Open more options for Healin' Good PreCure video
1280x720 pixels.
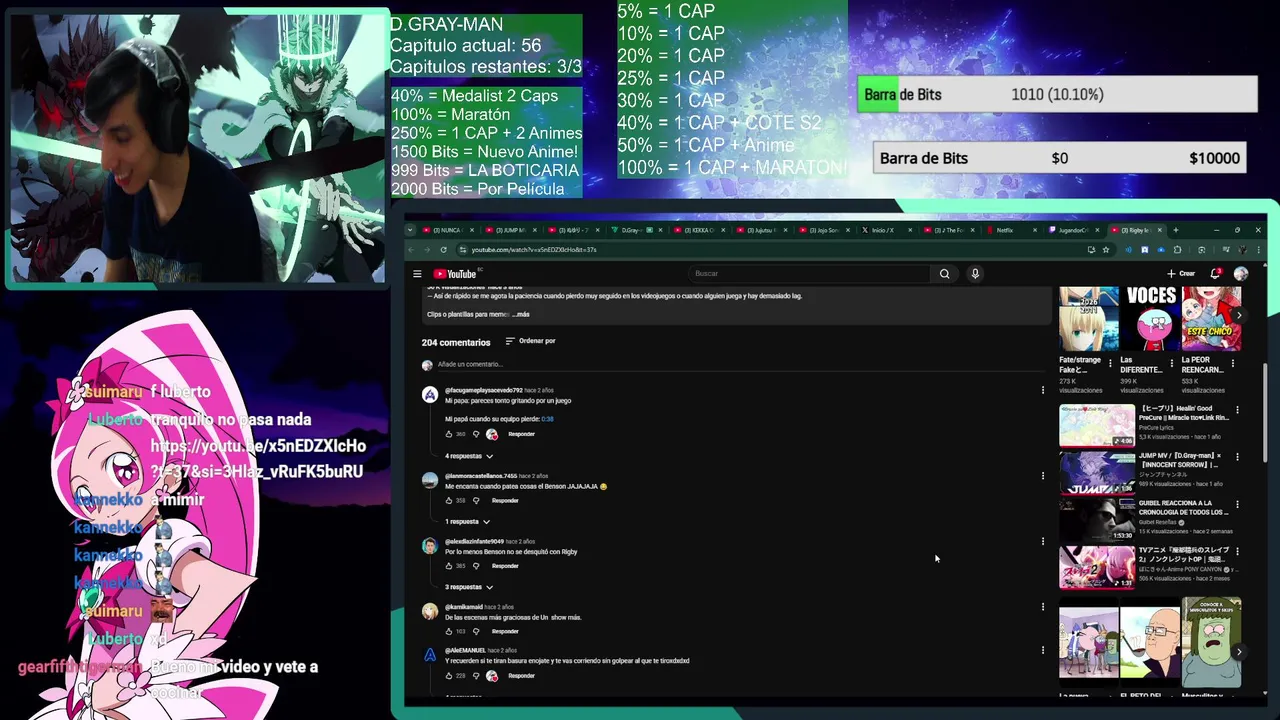[1237, 410]
